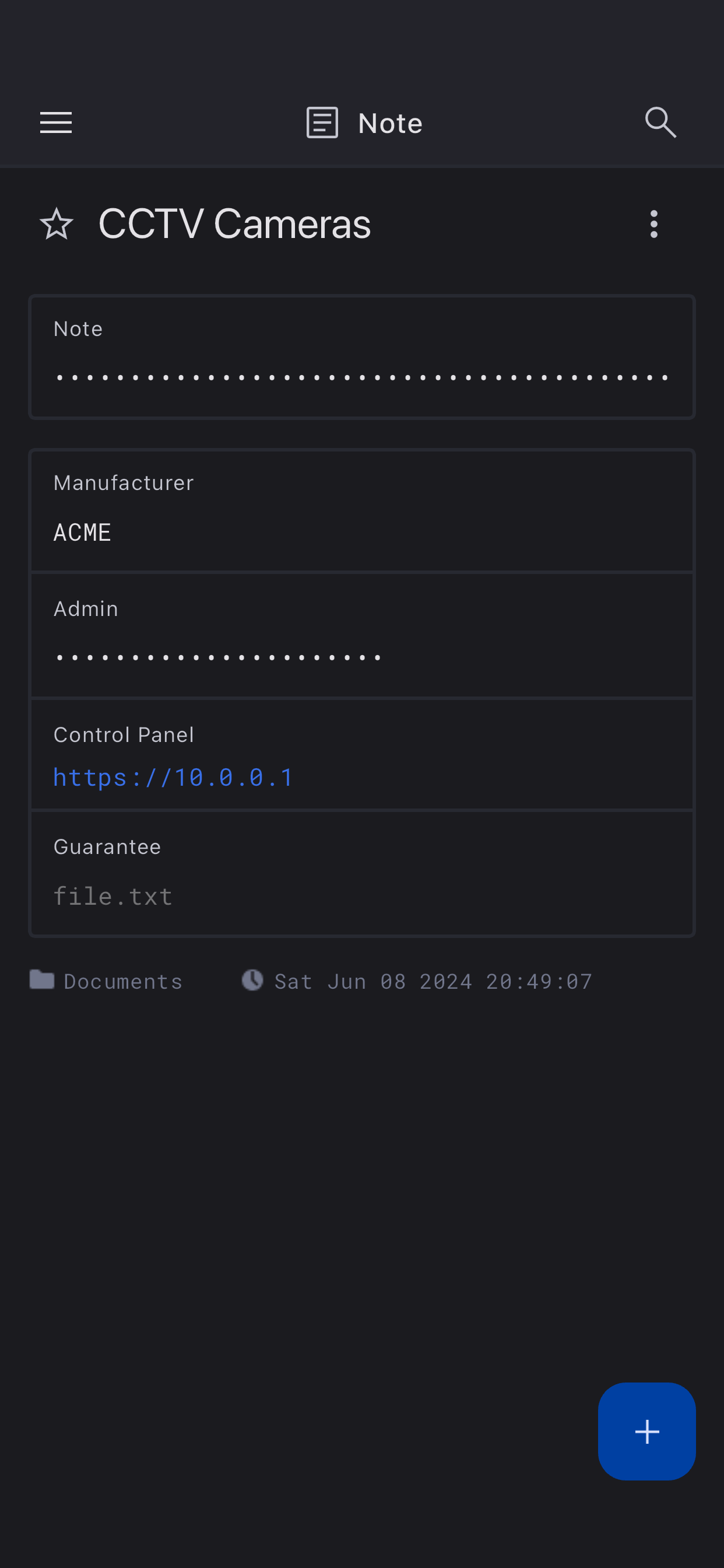Click the Sat Jun 08 2024 timestamp
The height and width of the screenshot is (1568, 724).
click(433, 981)
